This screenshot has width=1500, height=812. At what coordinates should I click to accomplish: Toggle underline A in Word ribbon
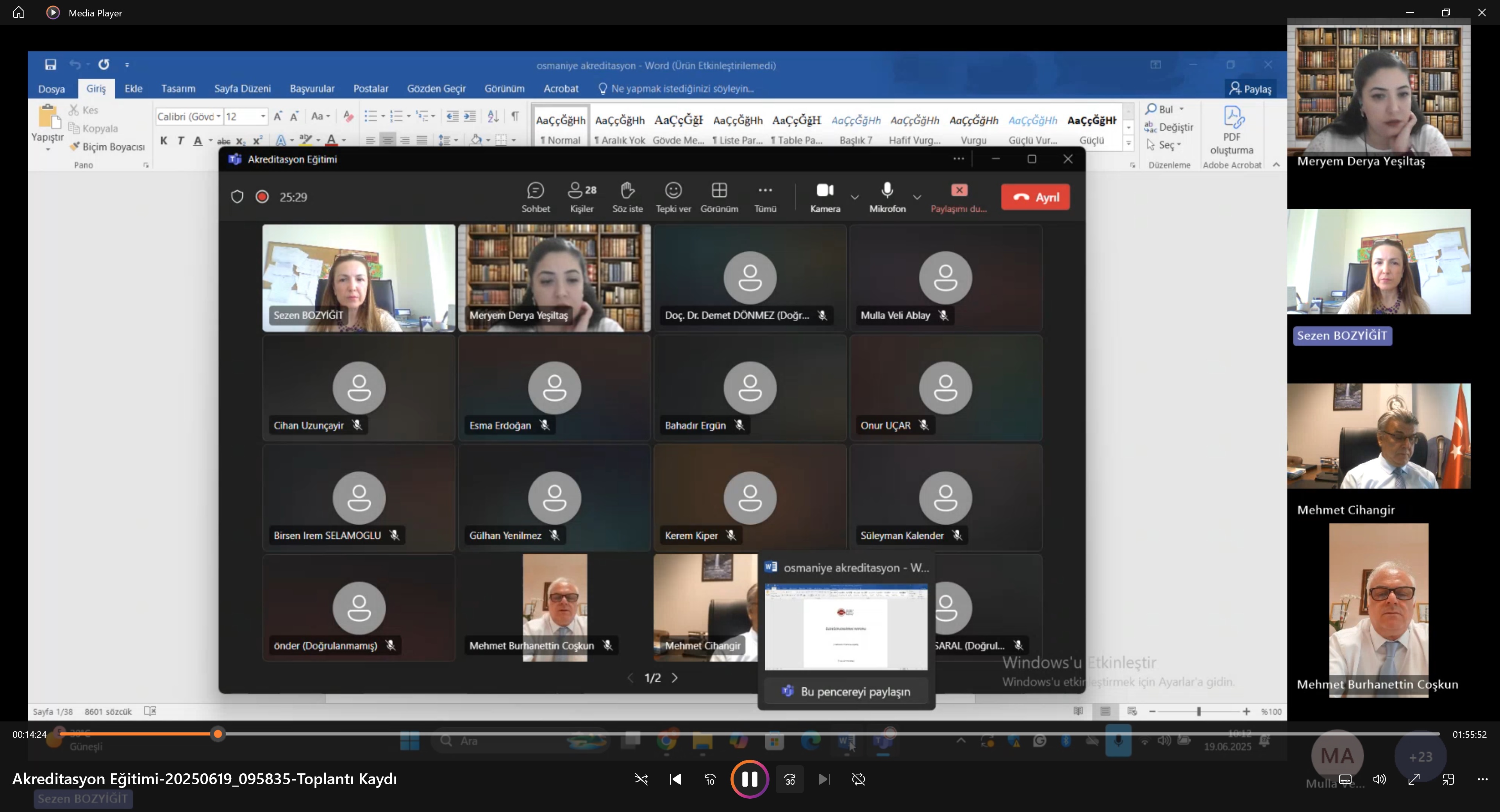198,140
